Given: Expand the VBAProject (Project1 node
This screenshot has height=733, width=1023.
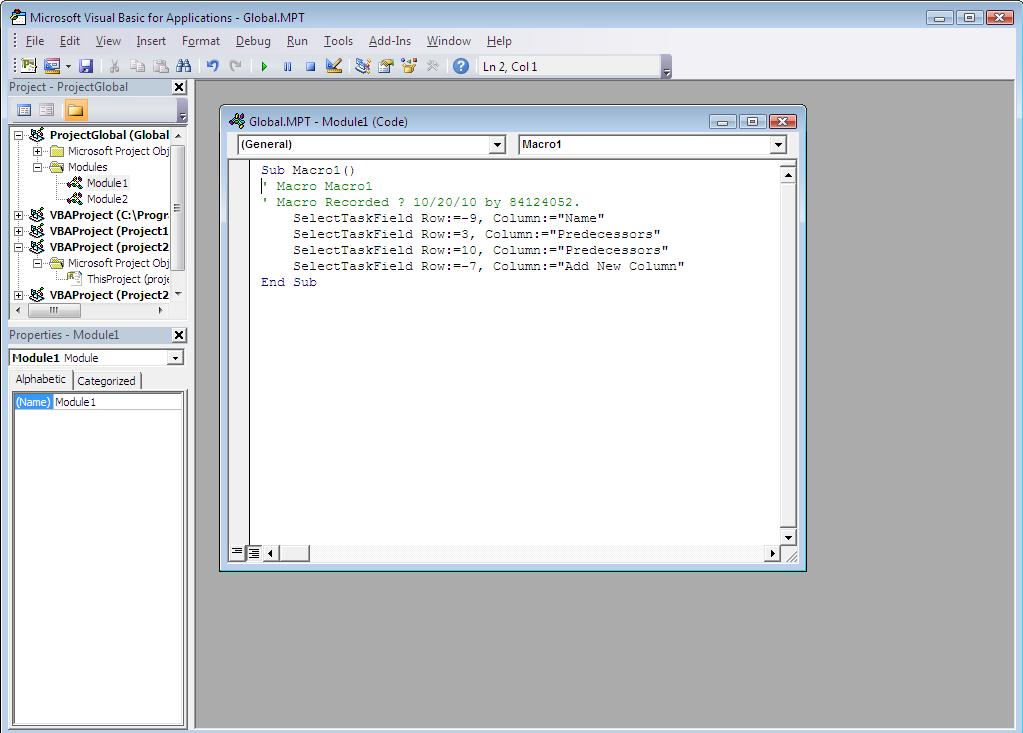Looking at the screenshot, I should (x=19, y=231).
